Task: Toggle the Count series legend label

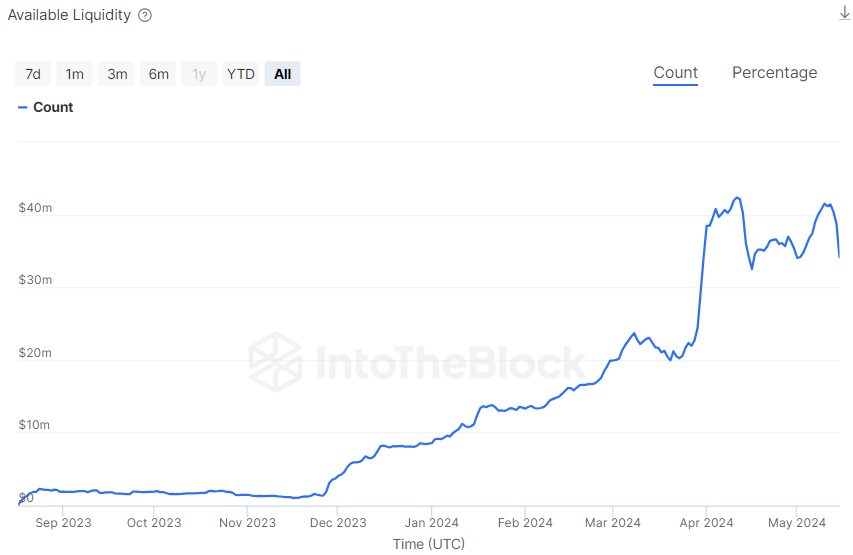Action: (53, 107)
